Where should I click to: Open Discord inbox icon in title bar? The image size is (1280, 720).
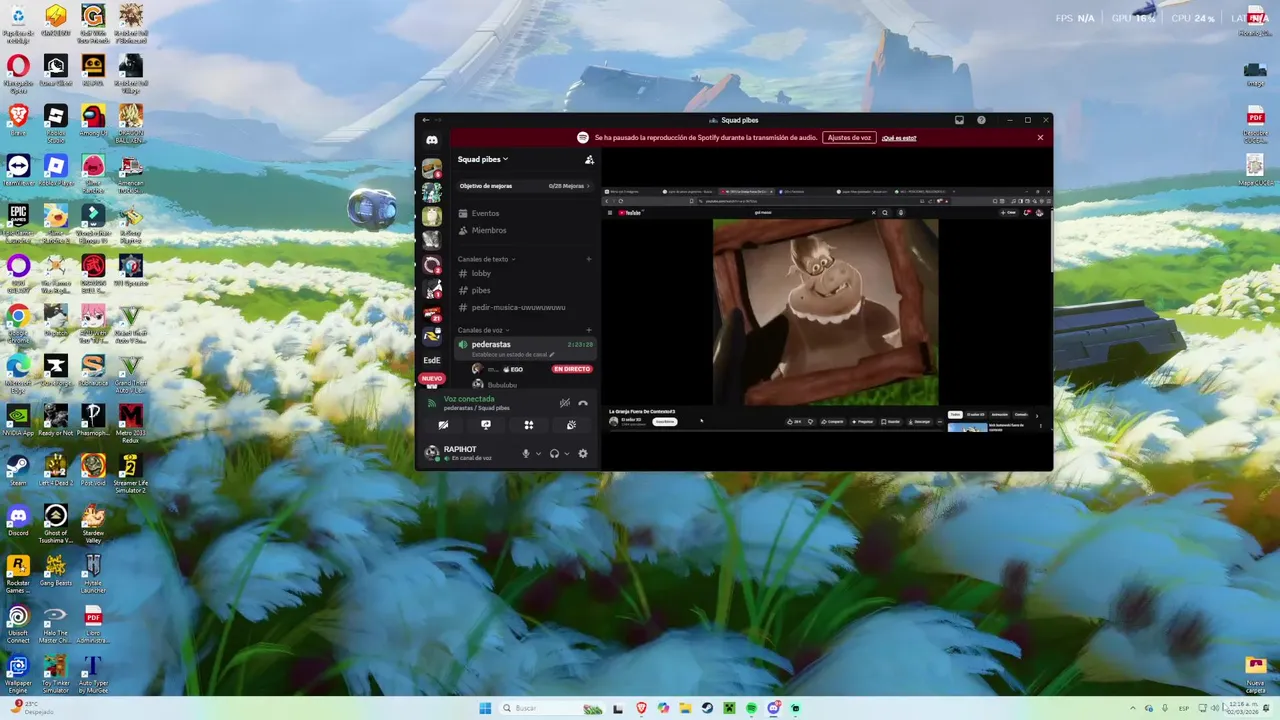[x=959, y=120]
